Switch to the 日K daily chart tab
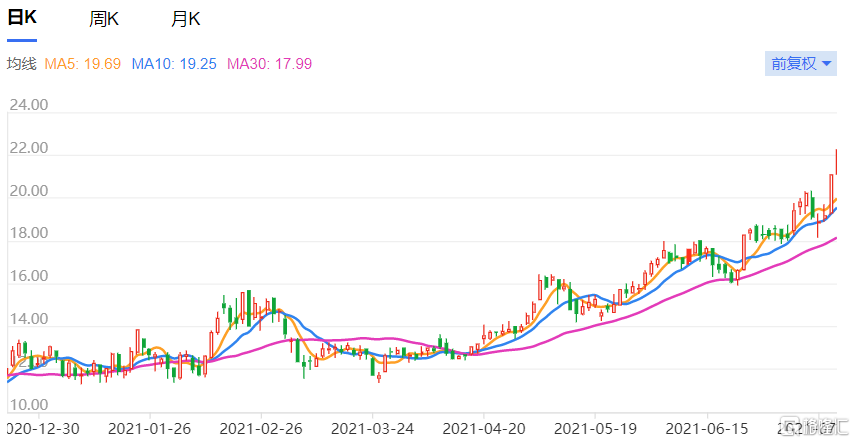 [x=22, y=19]
